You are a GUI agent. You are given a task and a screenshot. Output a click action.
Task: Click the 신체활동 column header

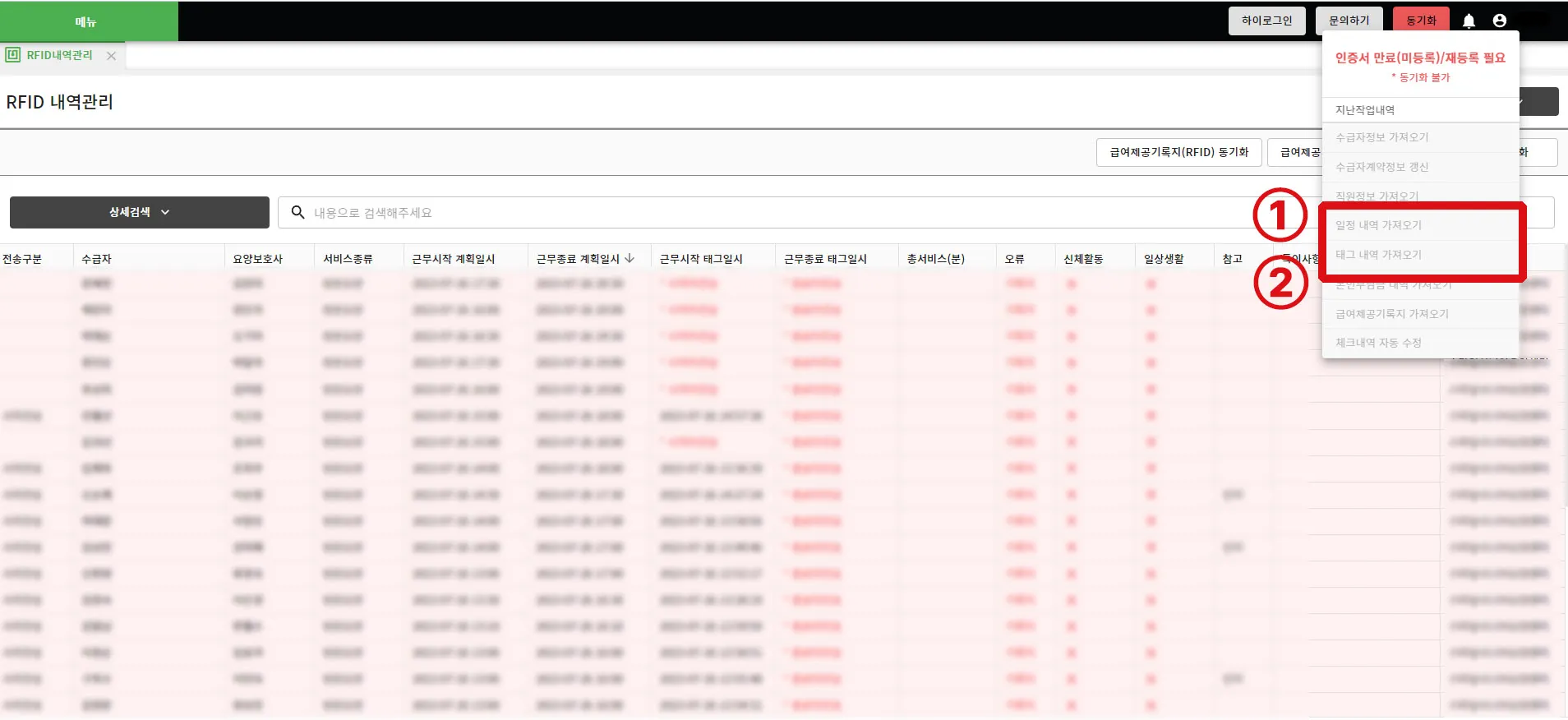(x=1083, y=259)
